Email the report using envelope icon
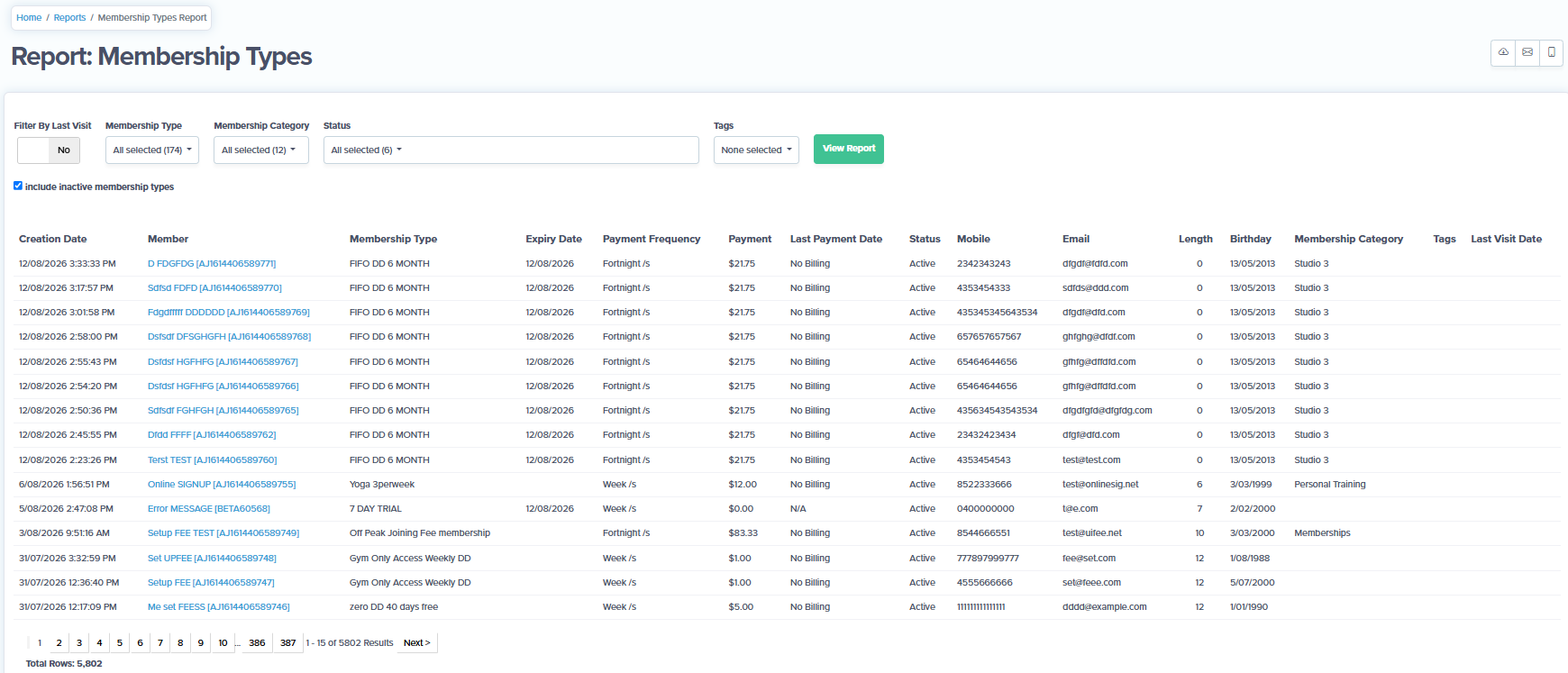Screen dimensions: 1568x673 coord(1527,52)
